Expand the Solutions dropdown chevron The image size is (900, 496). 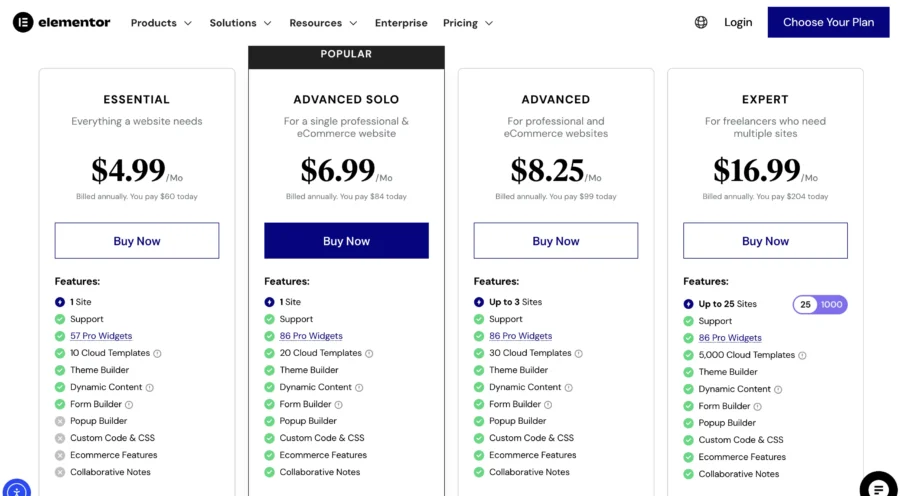coord(267,24)
